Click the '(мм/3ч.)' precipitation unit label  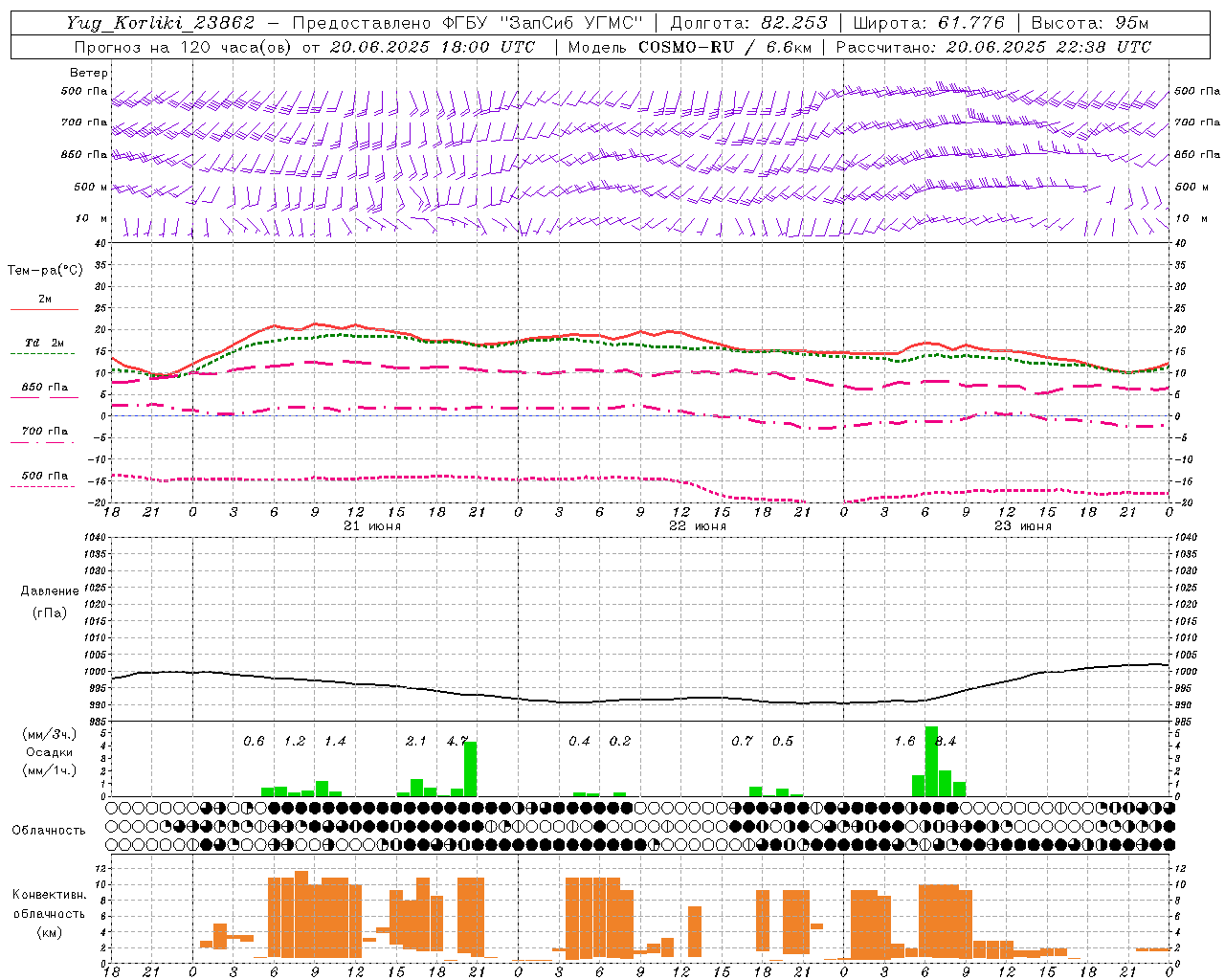pos(50,734)
